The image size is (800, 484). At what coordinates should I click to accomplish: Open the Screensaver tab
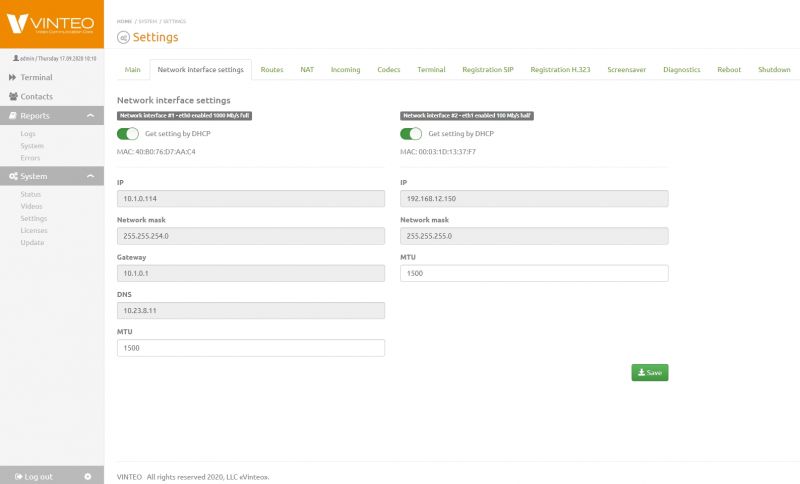(627, 69)
